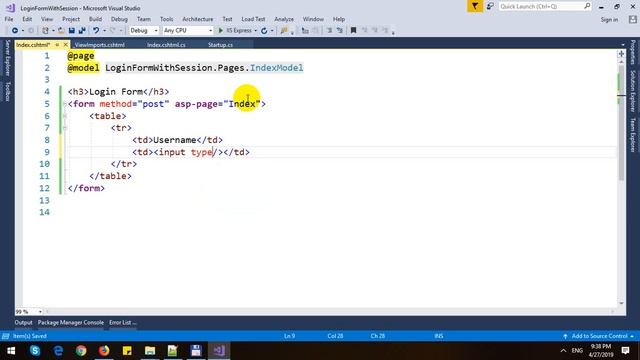Image resolution: width=640 pixels, height=360 pixels.
Task: Click the account avatar icon beside Sign in
Action: point(633,20)
